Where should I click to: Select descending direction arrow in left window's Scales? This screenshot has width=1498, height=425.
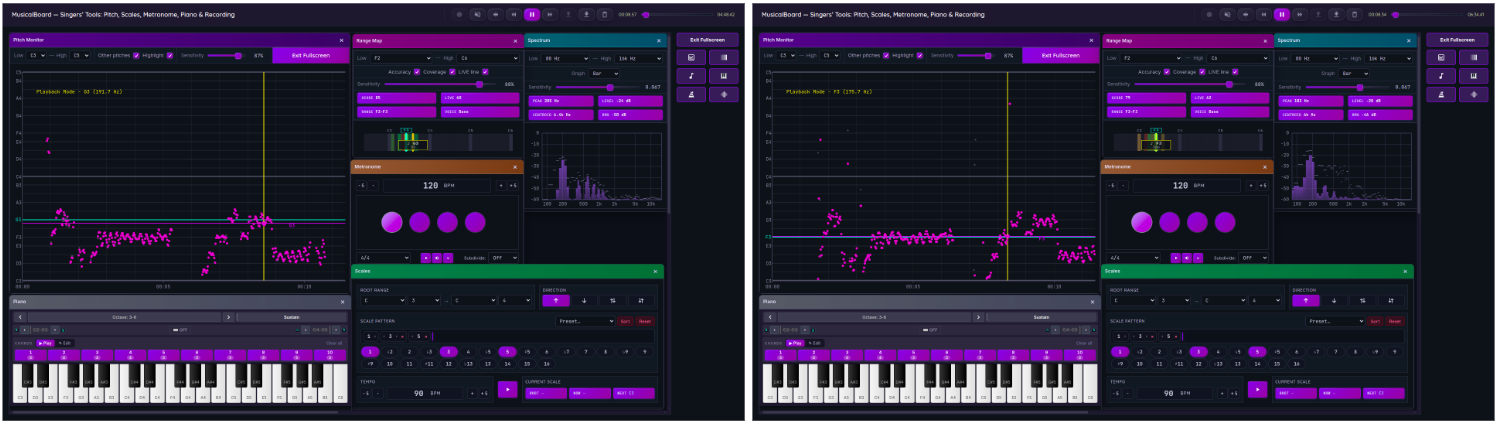coord(584,300)
